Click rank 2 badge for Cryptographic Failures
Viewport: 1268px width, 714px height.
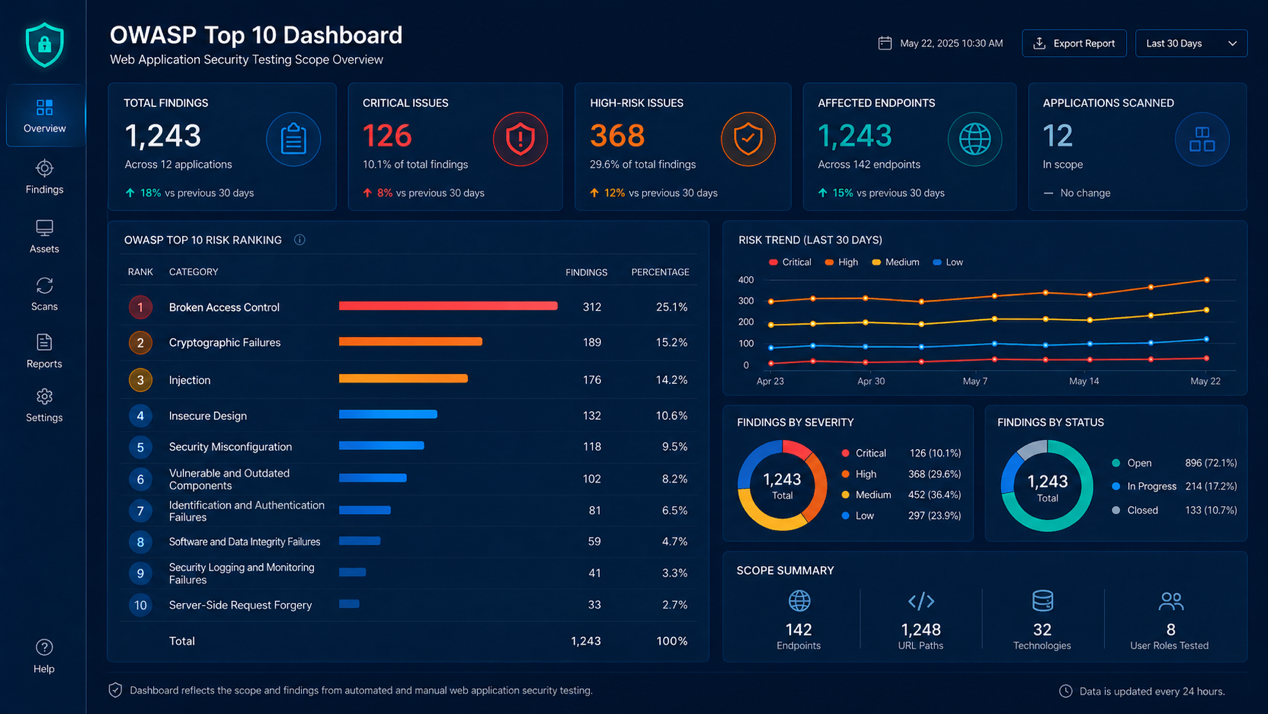(x=140, y=343)
